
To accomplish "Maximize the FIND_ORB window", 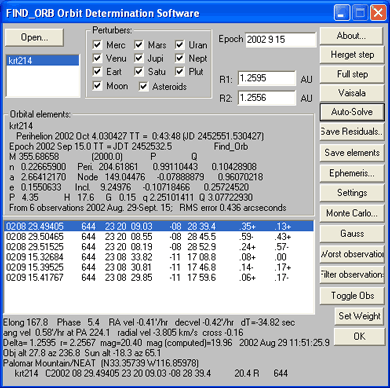I will click(360, 13).
